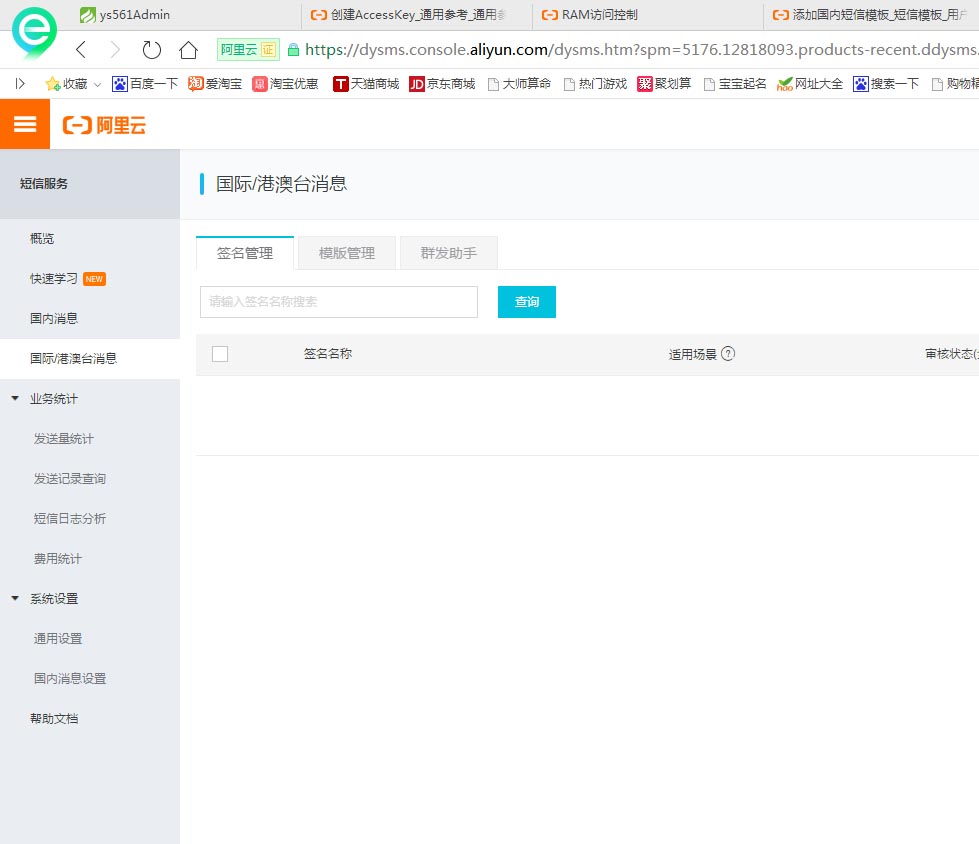Click the green lock security icon
Viewport: 979px width, 844px height.
[x=293, y=50]
